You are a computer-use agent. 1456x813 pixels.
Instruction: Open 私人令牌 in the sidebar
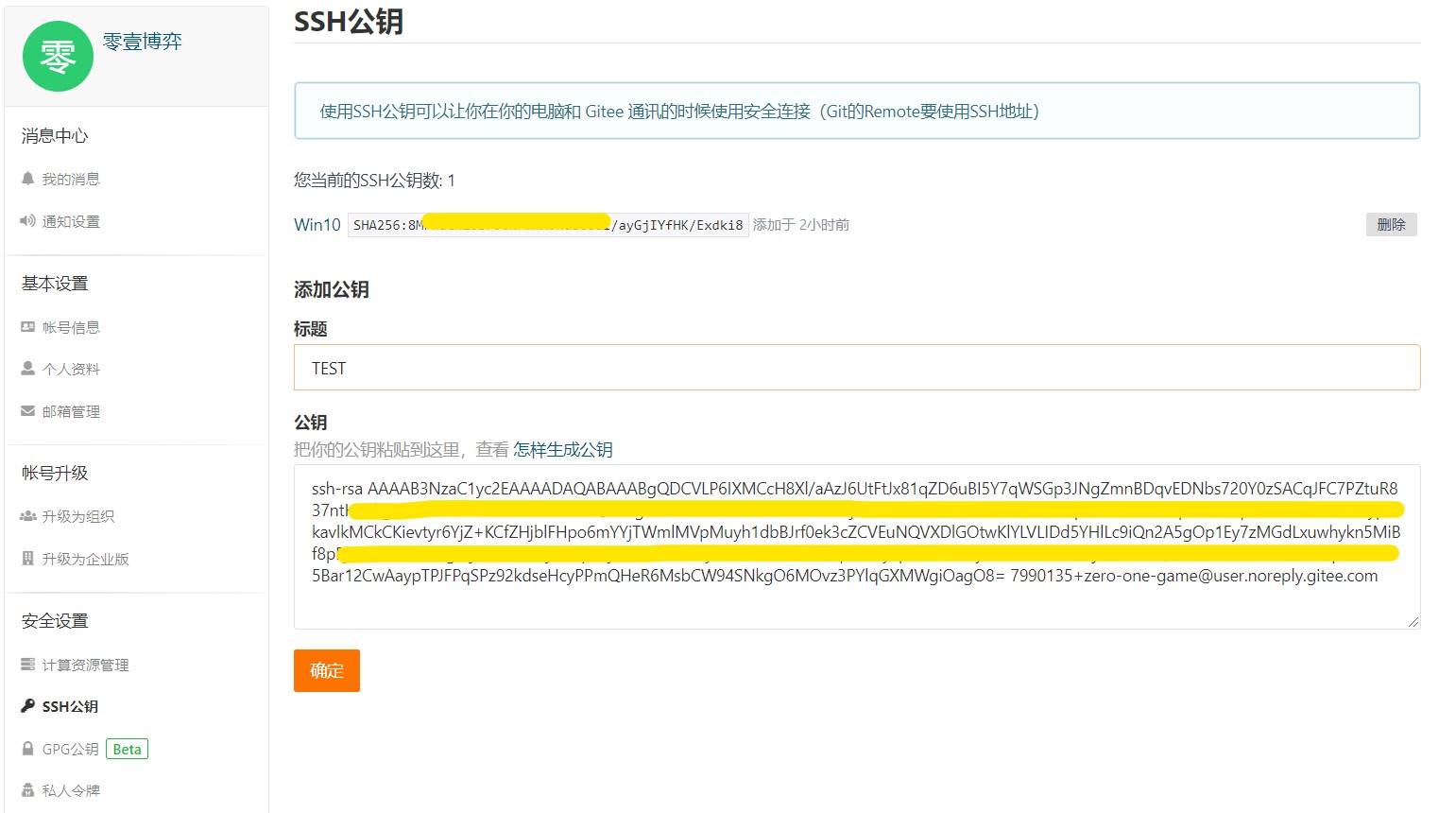click(x=71, y=790)
